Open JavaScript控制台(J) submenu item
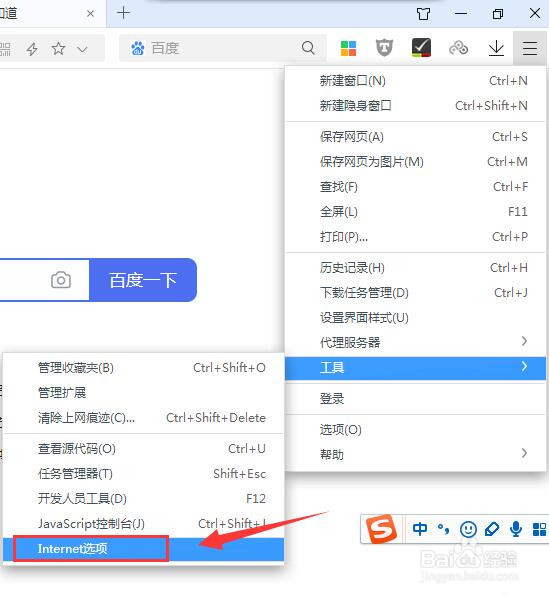549x595 pixels. [143, 524]
